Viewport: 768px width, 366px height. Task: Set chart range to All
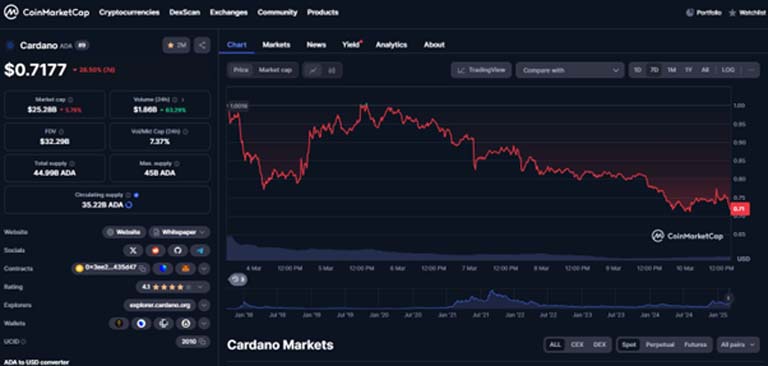click(x=705, y=70)
